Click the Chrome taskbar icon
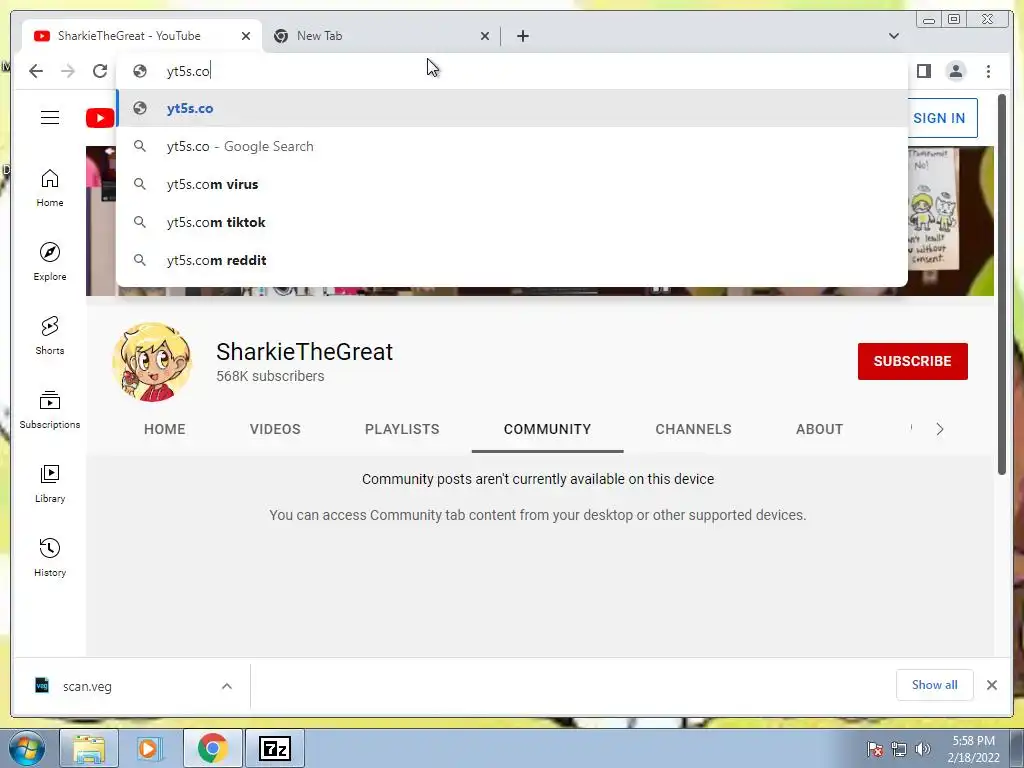Viewport: 1024px width, 768px height. click(212, 748)
